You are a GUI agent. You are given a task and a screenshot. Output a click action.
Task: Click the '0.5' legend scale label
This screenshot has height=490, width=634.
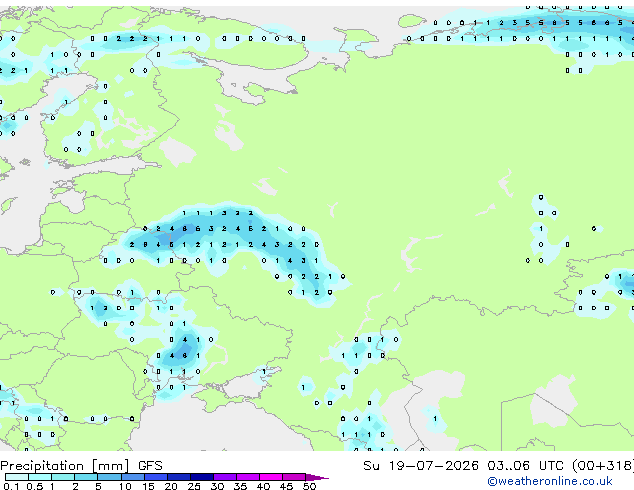34,486
